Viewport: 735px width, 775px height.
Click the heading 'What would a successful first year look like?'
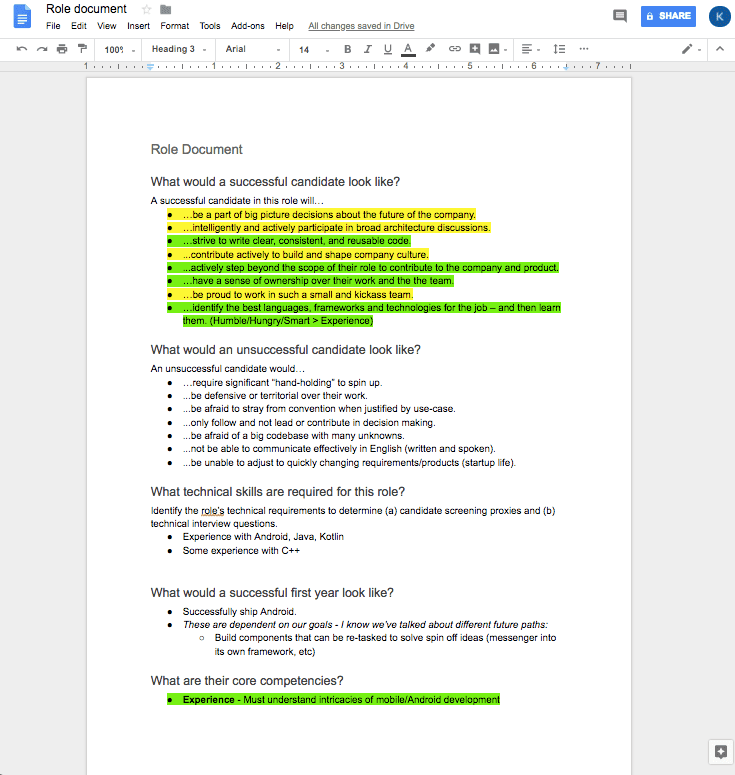click(x=272, y=593)
